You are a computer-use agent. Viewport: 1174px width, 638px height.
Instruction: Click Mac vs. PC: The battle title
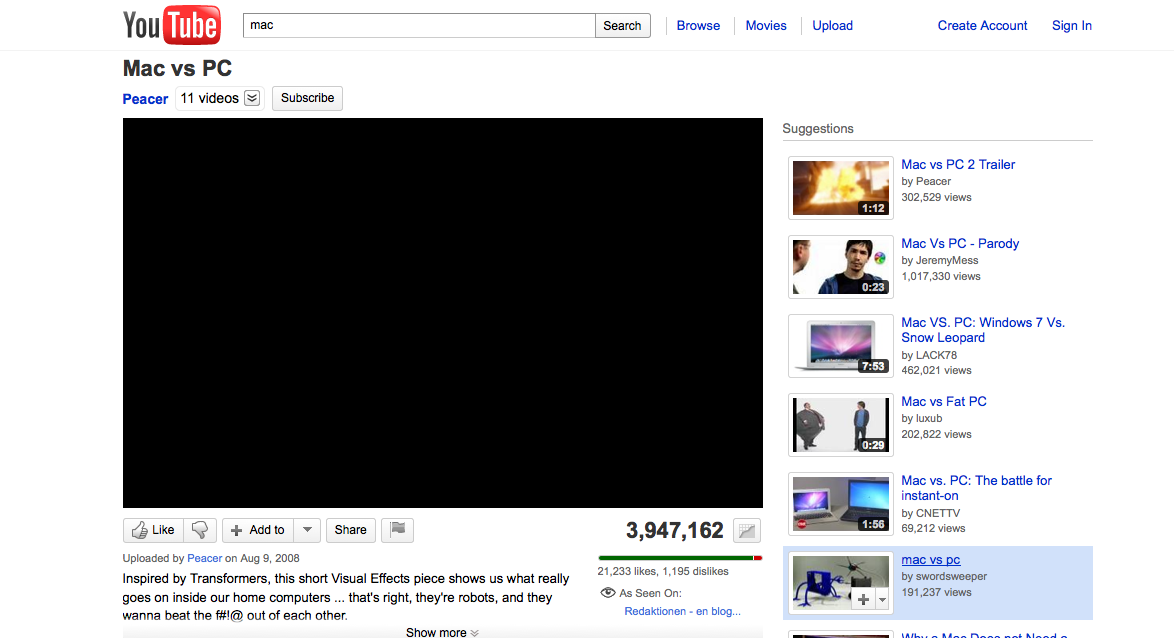tap(976, 488)
